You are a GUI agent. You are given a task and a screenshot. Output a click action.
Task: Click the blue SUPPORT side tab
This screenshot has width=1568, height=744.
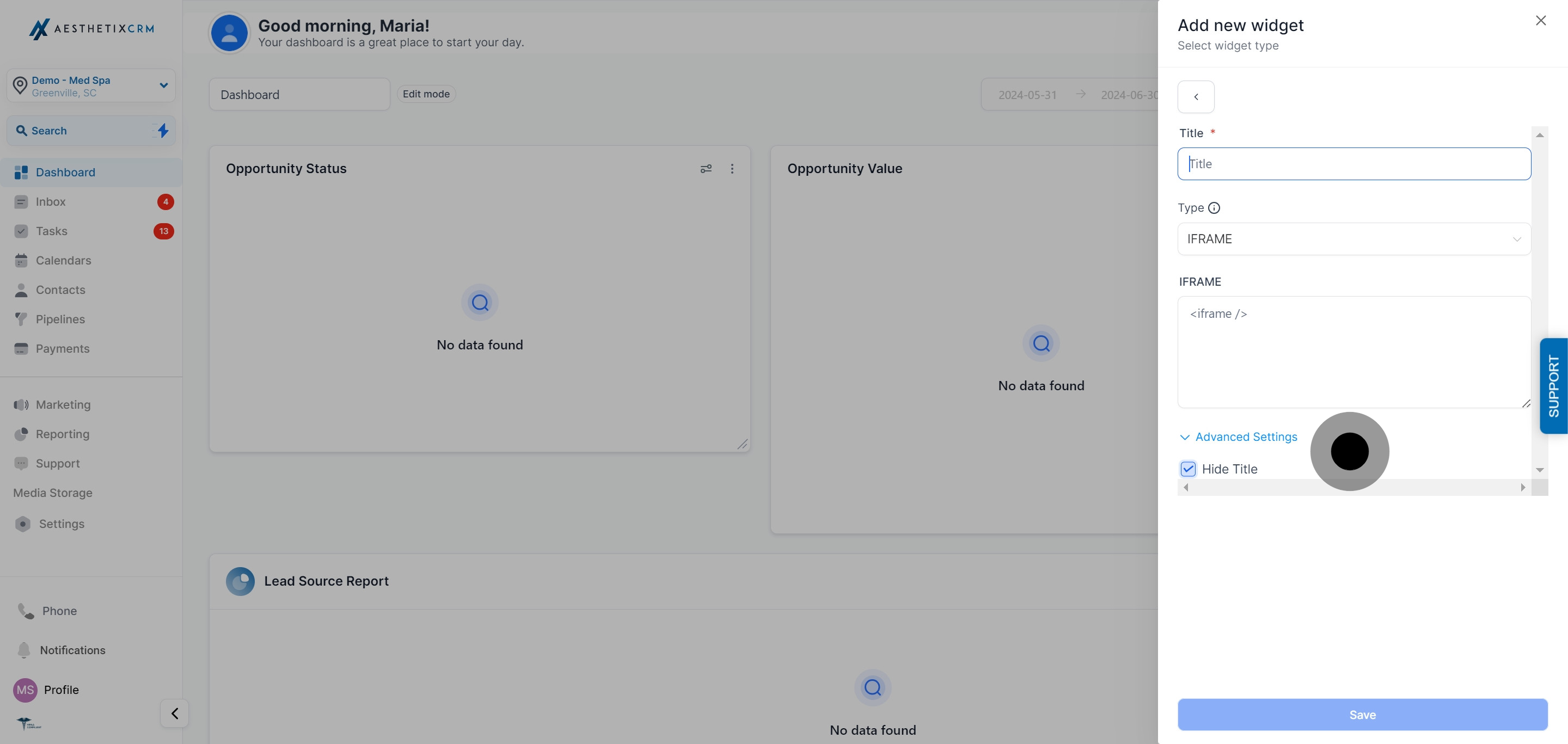coord(1553,386)
